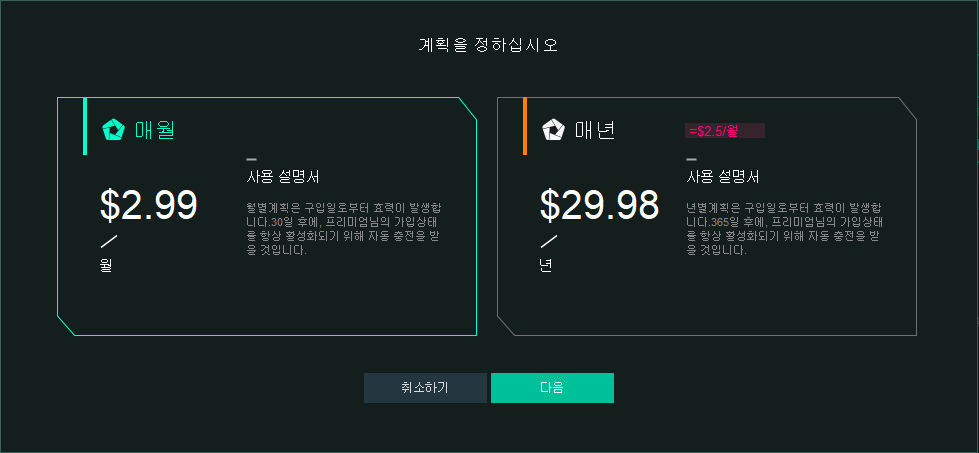The image size is (979, 453).
Task: Click the =$2.5/월 discount badge
Action: (x=724, y=131)
